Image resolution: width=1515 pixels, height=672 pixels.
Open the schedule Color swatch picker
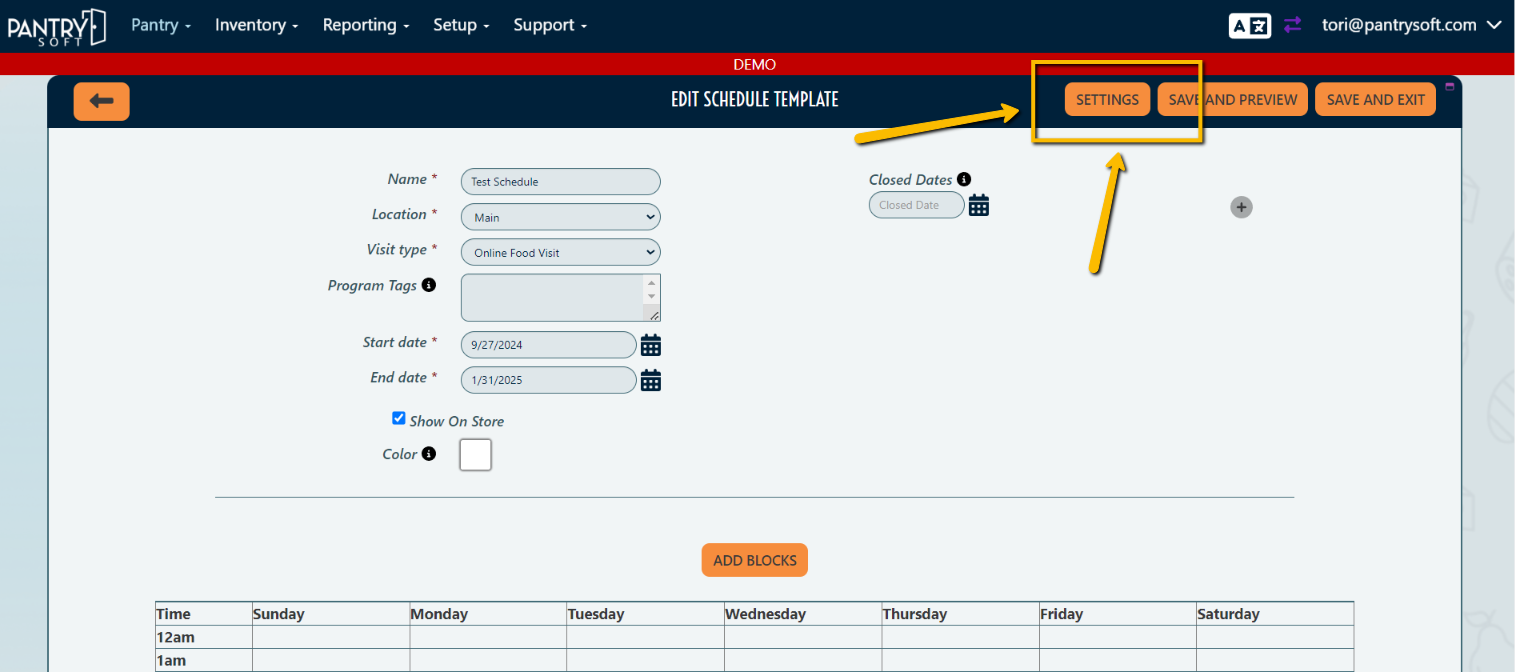[x=475, y=454]
